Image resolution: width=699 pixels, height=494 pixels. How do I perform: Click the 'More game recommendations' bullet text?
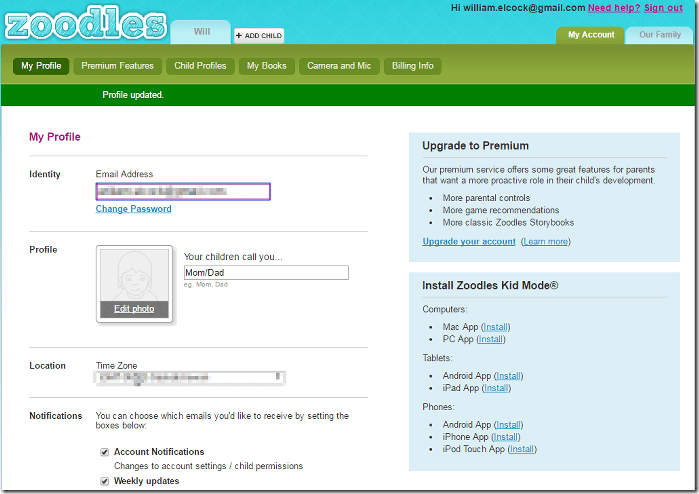(501, 210)
